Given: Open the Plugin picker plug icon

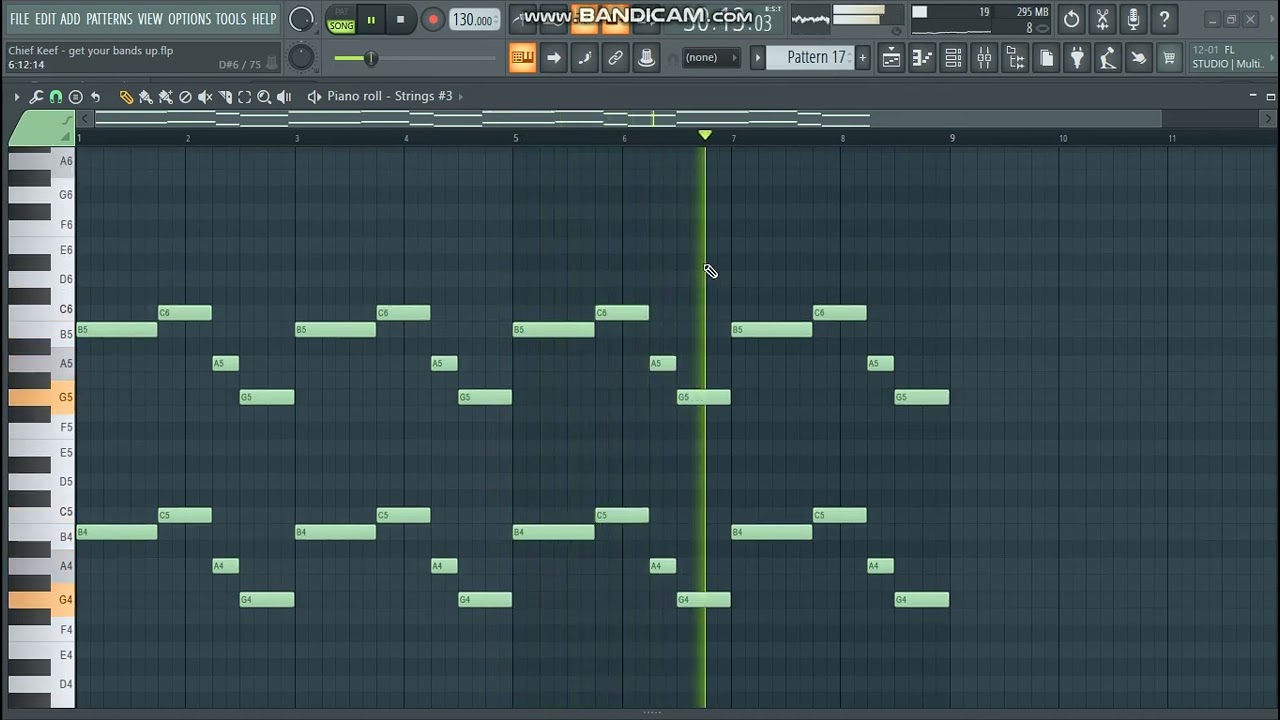Looking at the screenshot, I should tap(1077, 58).
